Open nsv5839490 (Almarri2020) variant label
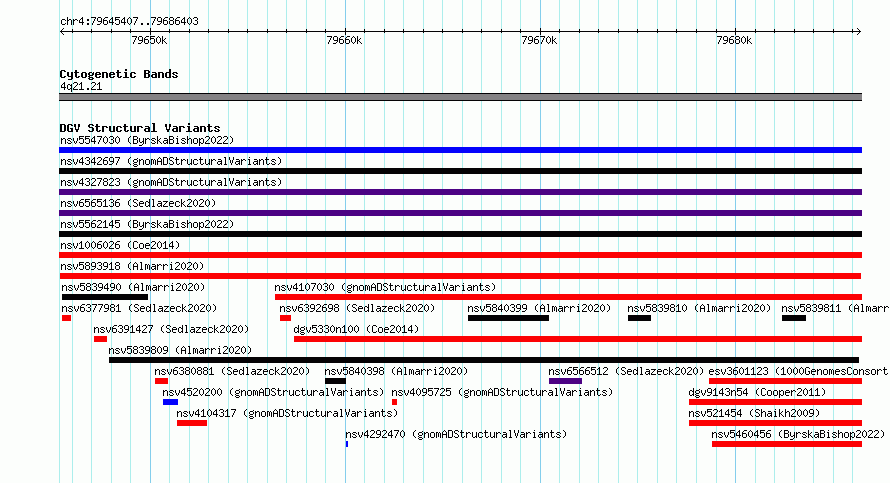 coord(133,287)
